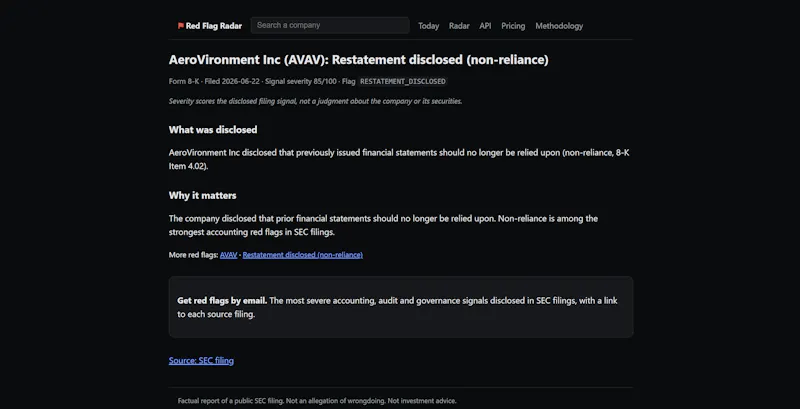Open Restatement disclosed (non-reliance) link
Screen dimensions: 800x409
(303, 255)
